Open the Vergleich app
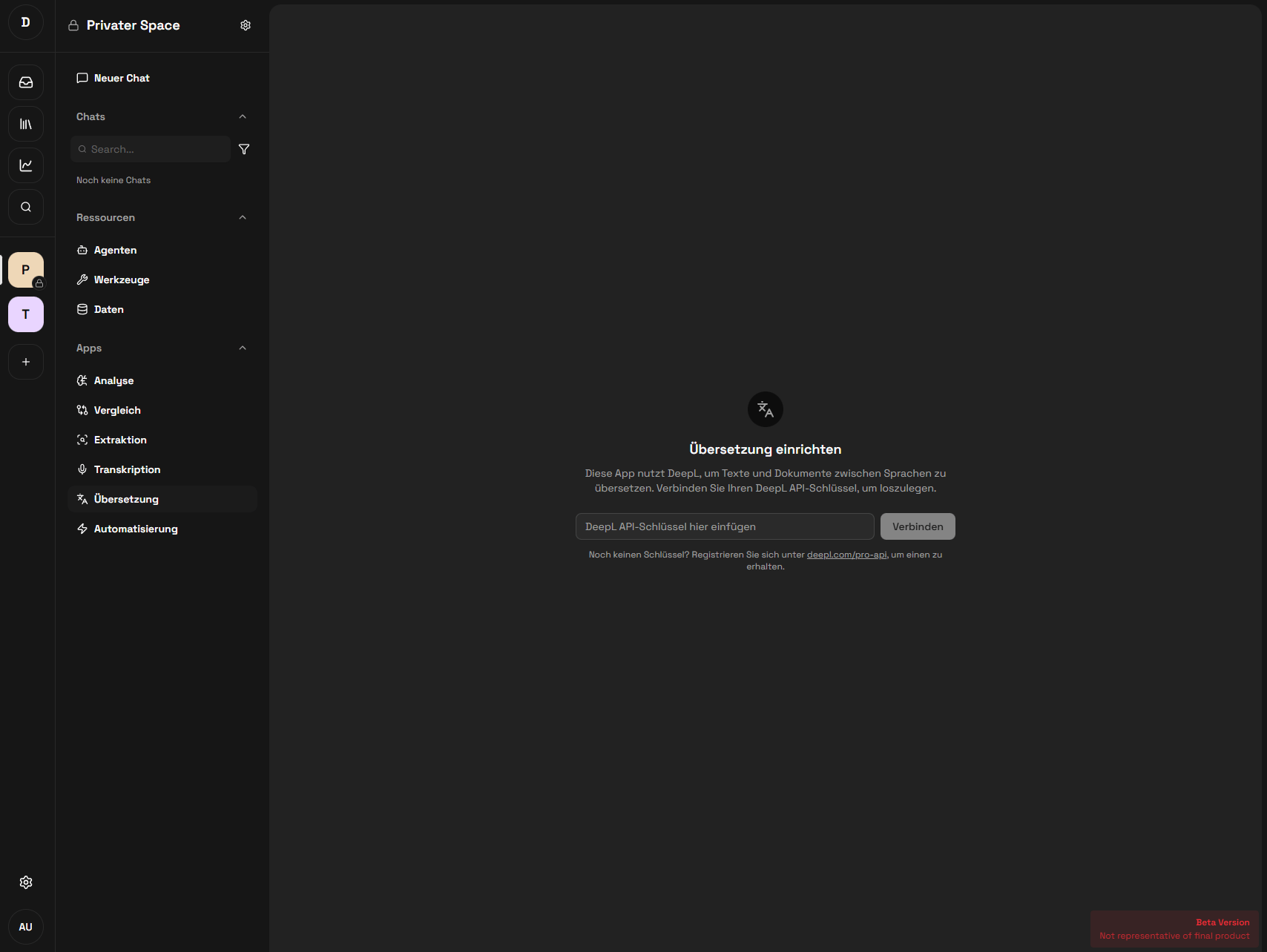This screenshot has width=1267, height=952. (162, 410)
